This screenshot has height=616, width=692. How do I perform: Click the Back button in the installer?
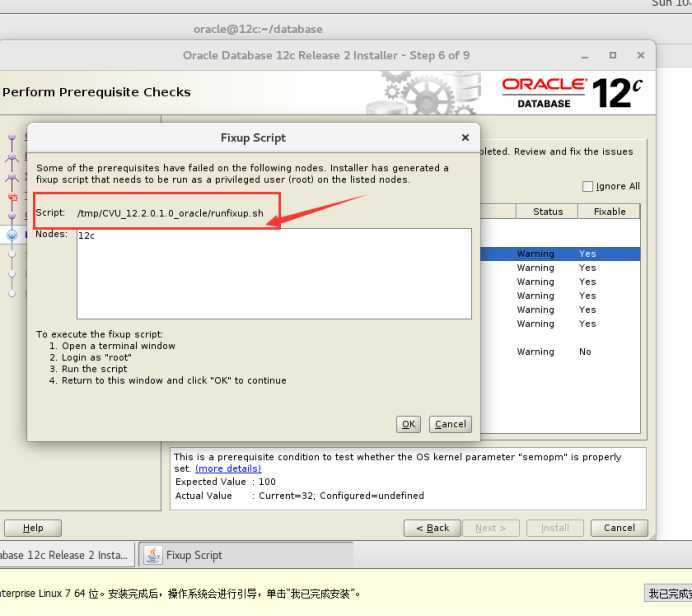pos(432,528)
